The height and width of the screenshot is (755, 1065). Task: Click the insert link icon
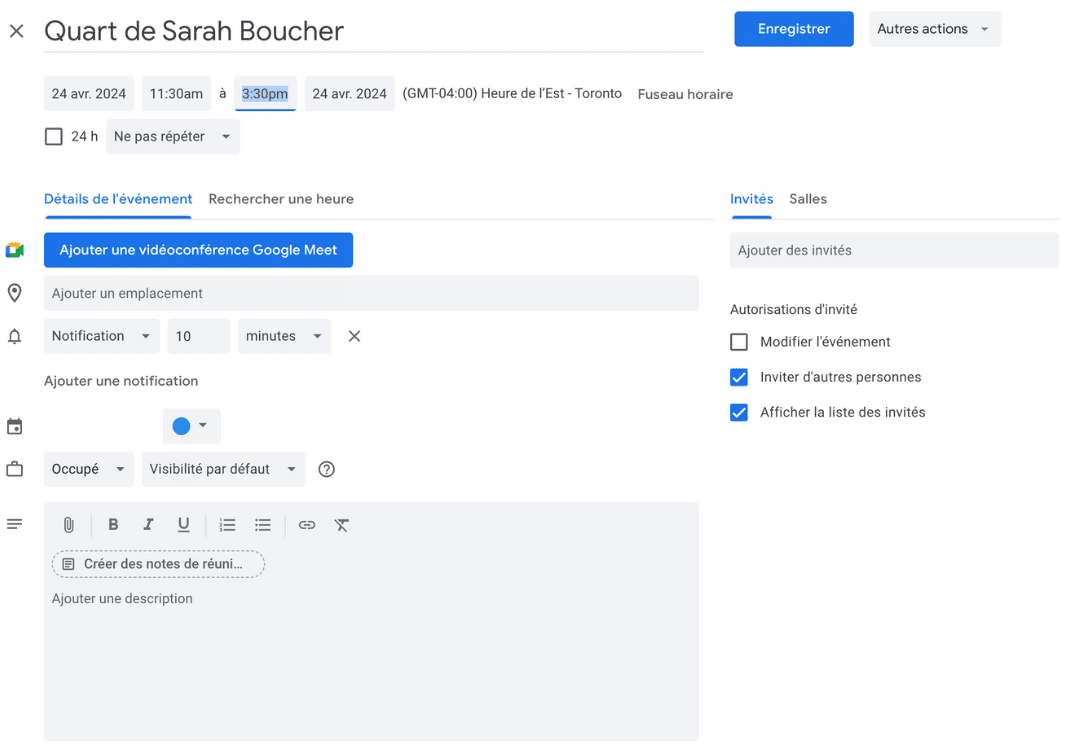click(307, 525)
